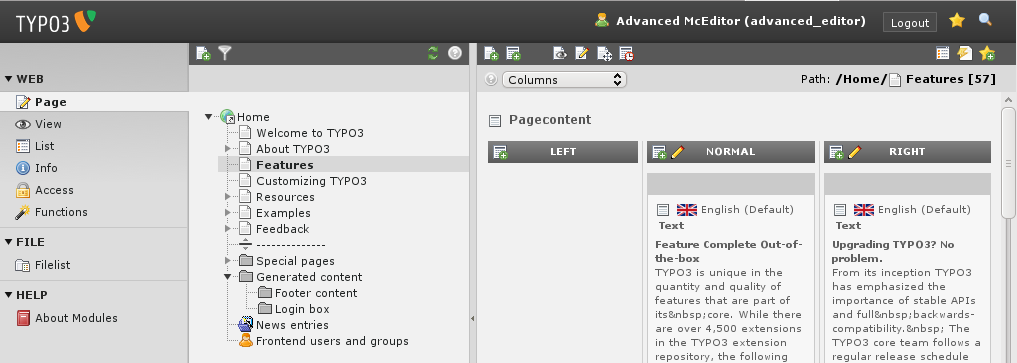
Task: Click the TYPO3 logo
Action: pyautogui.click(x=56, y=22)
